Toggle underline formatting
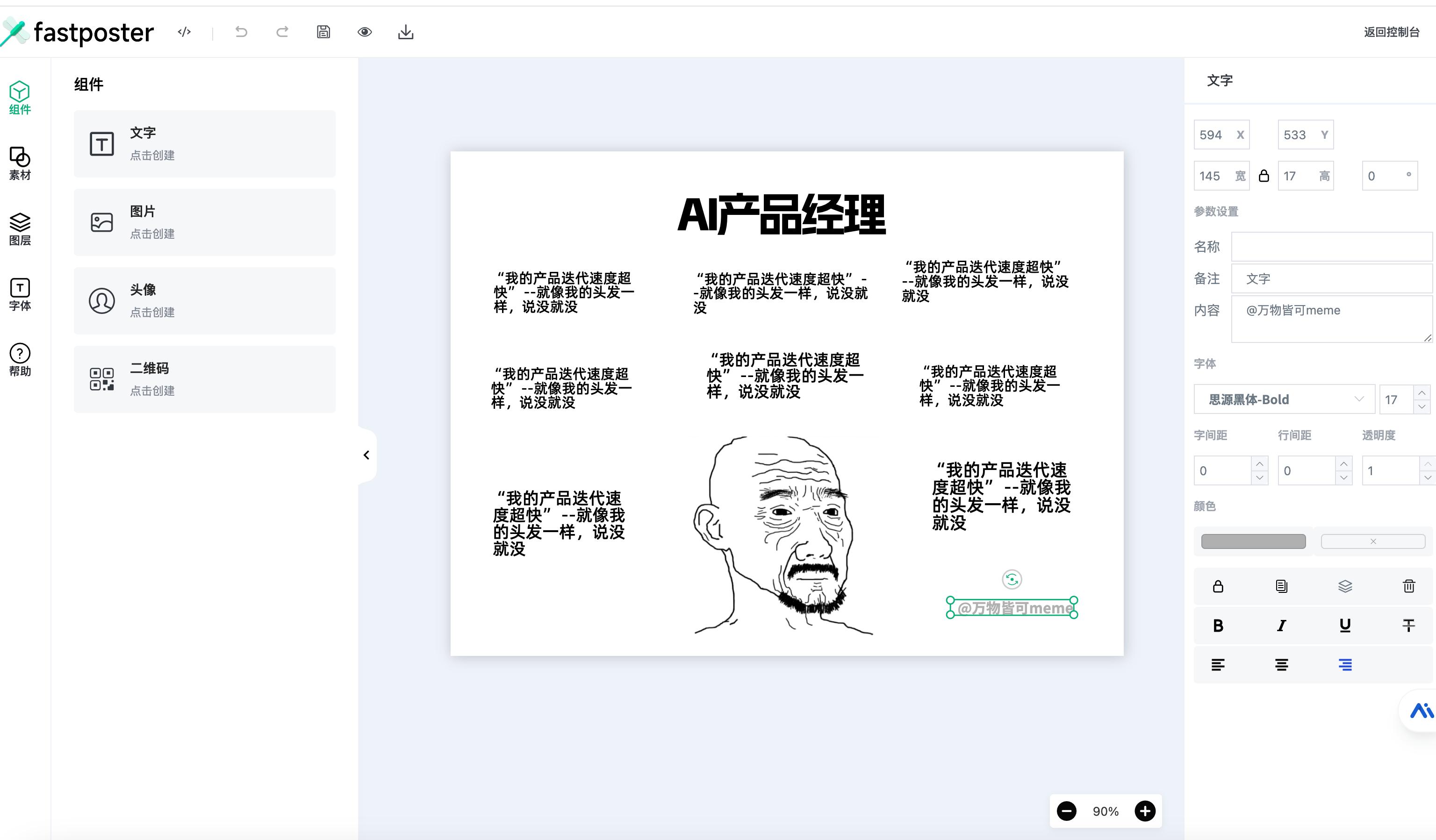Screen dimensions: 1436x840 (x=1345, y=625)
